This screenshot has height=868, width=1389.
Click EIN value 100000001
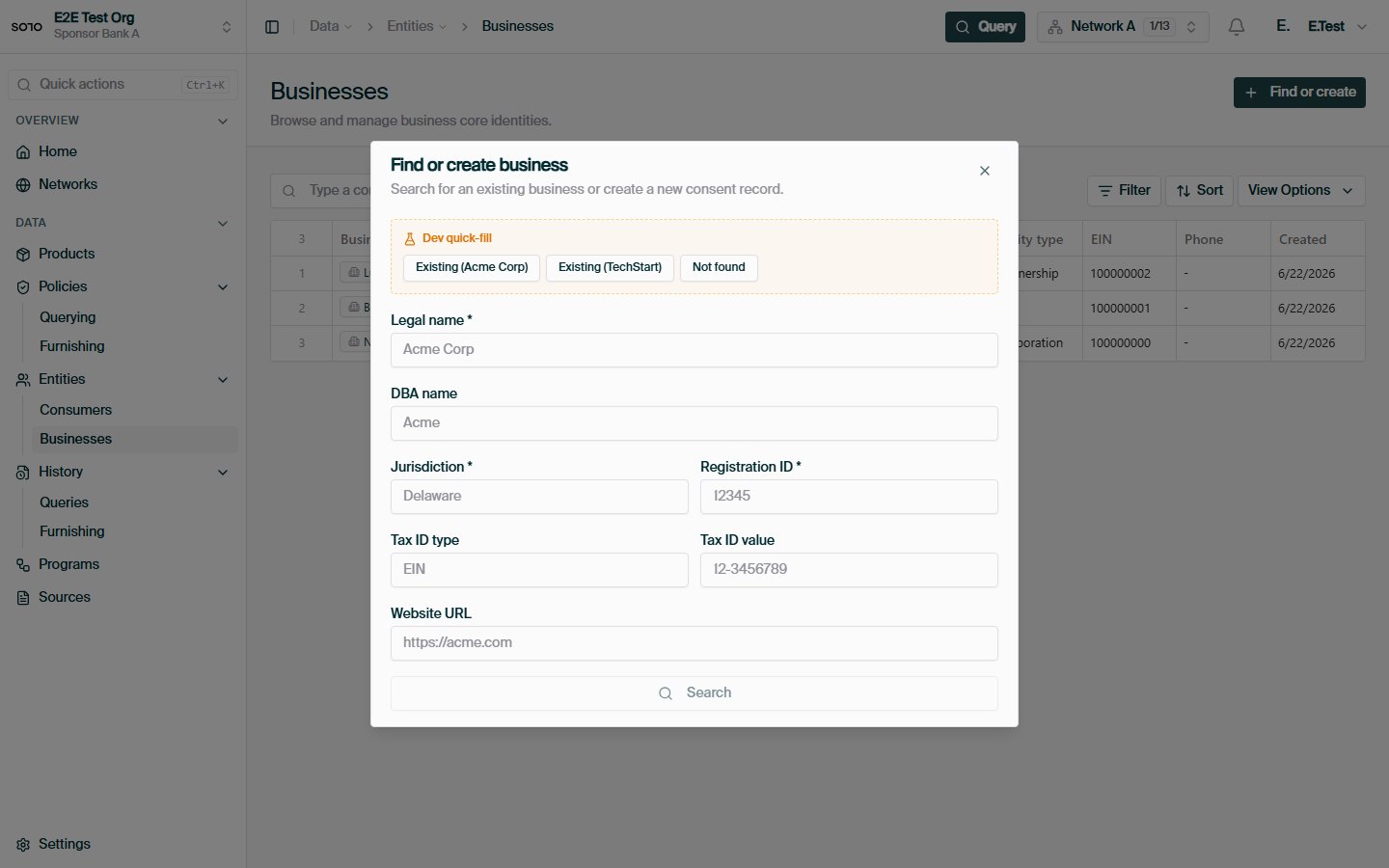(1121, 309)
